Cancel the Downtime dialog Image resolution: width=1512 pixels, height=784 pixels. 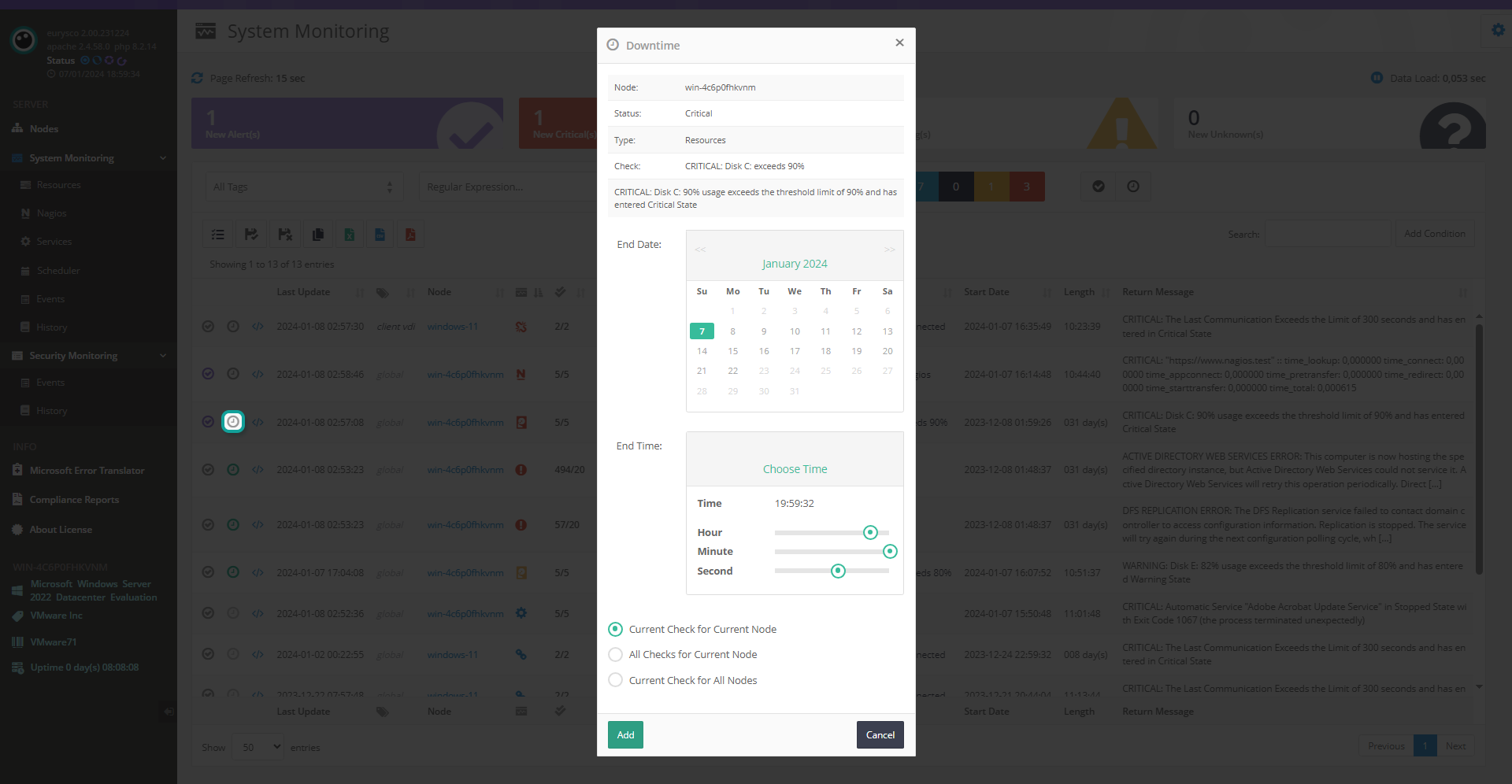(x=880, y=735)
